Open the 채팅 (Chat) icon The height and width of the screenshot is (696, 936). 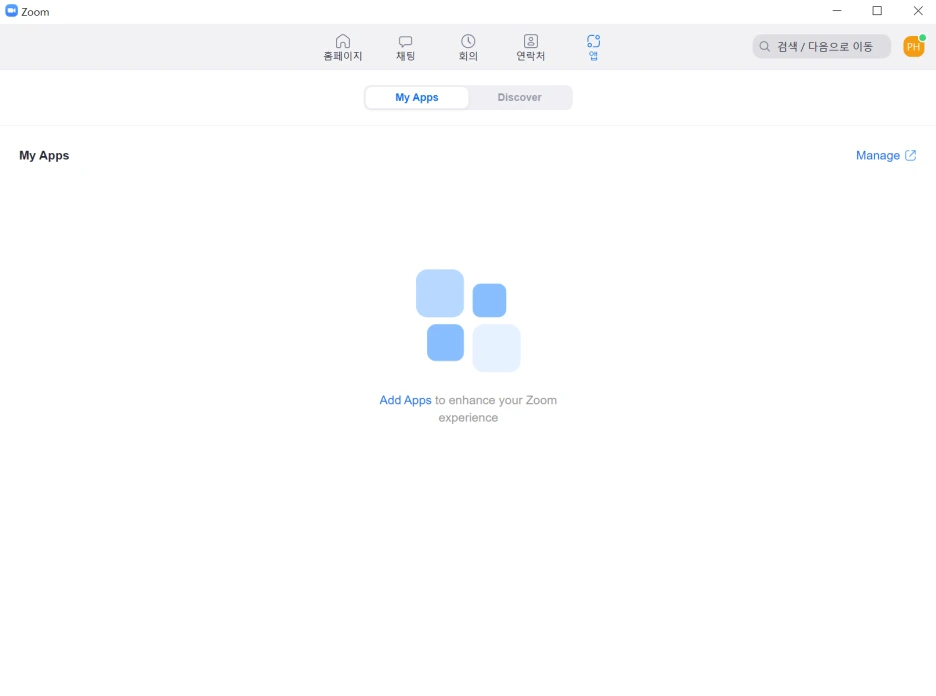405,46
